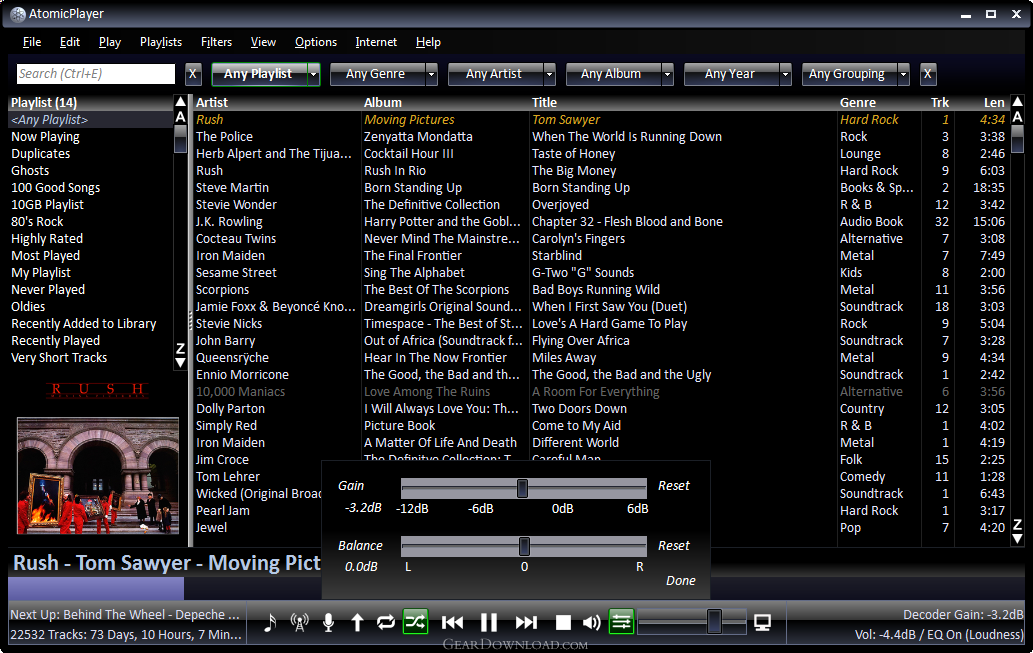Open the Play menu
This screenshot has width=1033, height=653.
pyautogui.click(x=110, y=42)
